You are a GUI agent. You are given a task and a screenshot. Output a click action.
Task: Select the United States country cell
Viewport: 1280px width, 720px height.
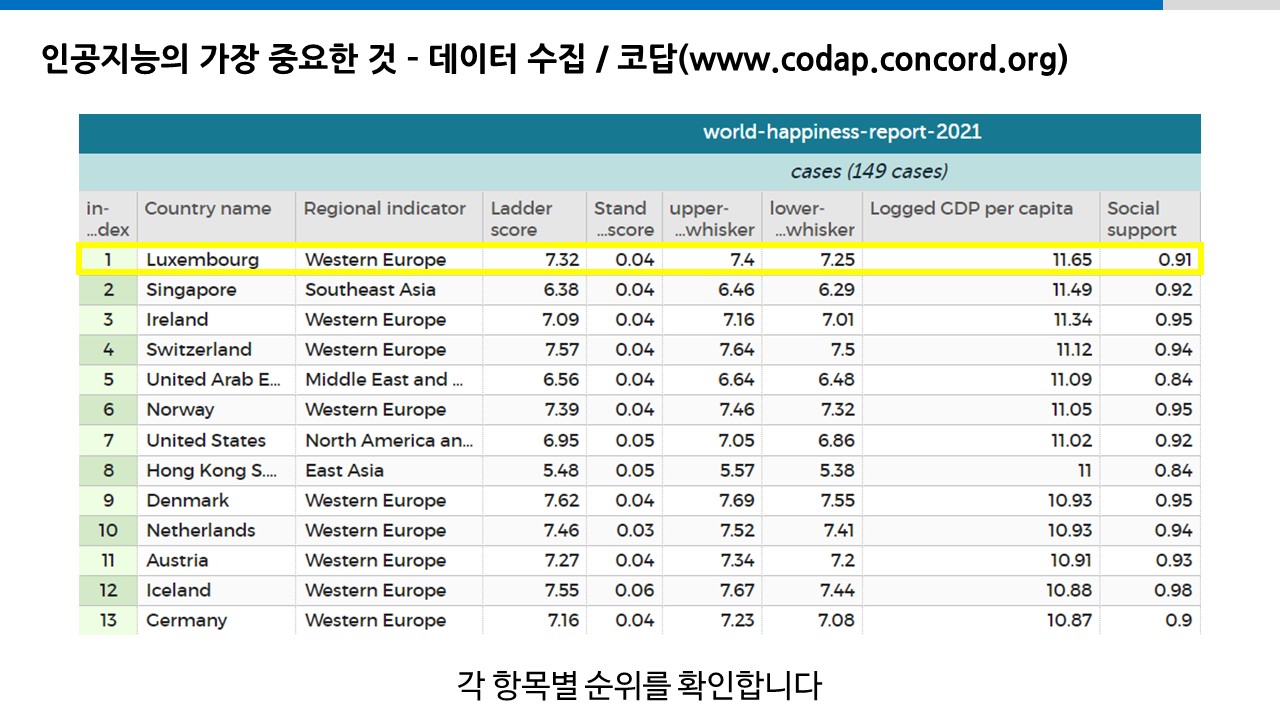pyautogui.click(x=216, y=441)
